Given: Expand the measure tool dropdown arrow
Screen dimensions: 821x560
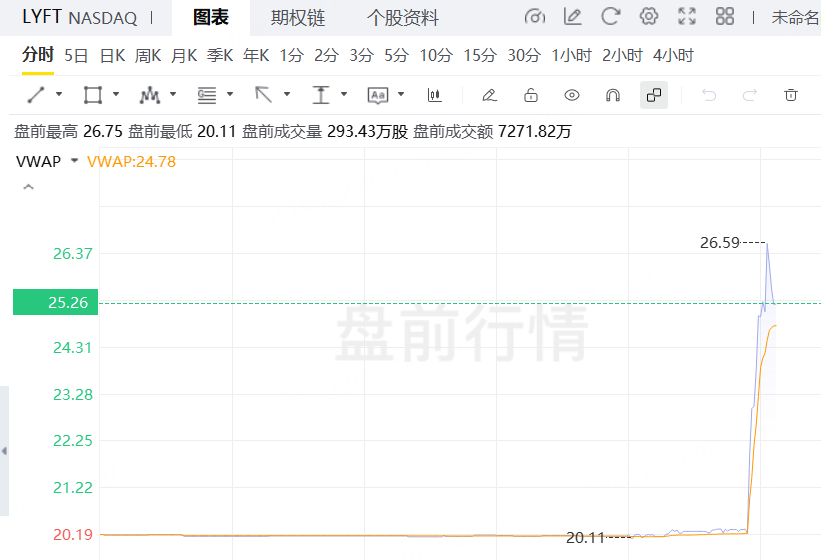Looking at the screenshot, I should click(344, 94).
